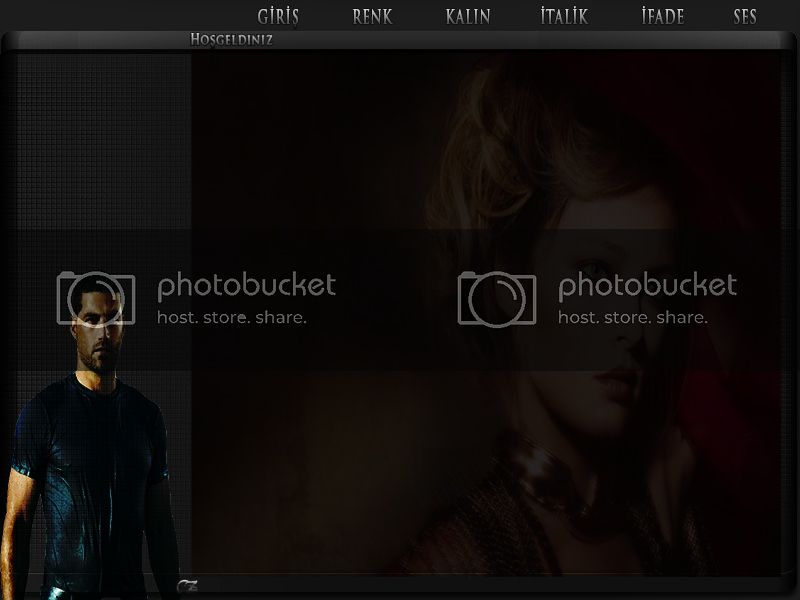Click the small signature logo at bottom
Viewport: 800px width, 600px height.
(186, 585)
